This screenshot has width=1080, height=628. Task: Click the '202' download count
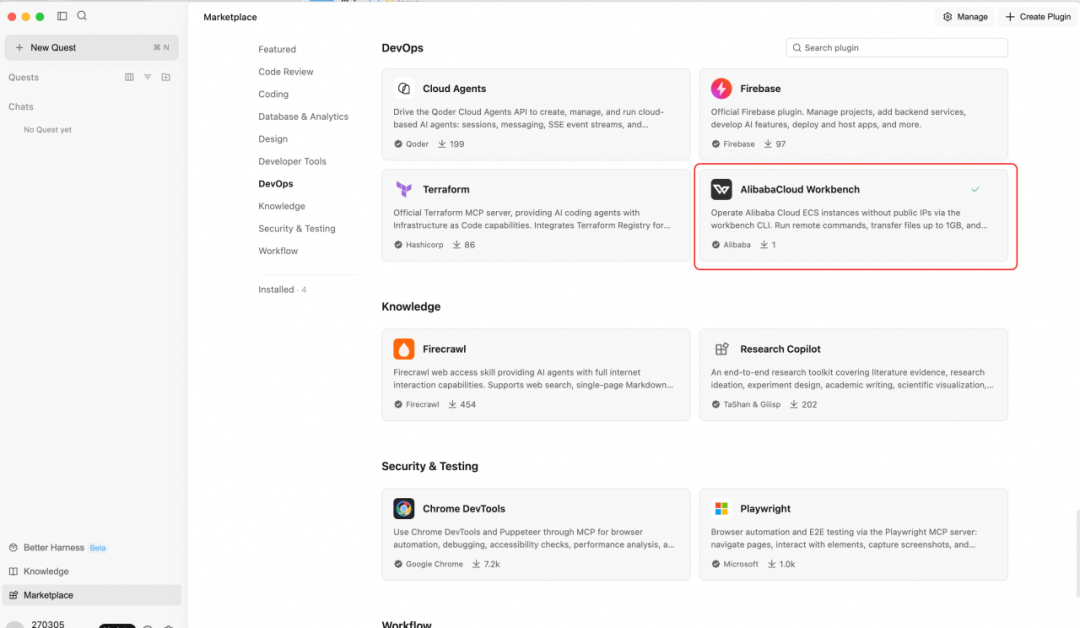pos(809,404)
